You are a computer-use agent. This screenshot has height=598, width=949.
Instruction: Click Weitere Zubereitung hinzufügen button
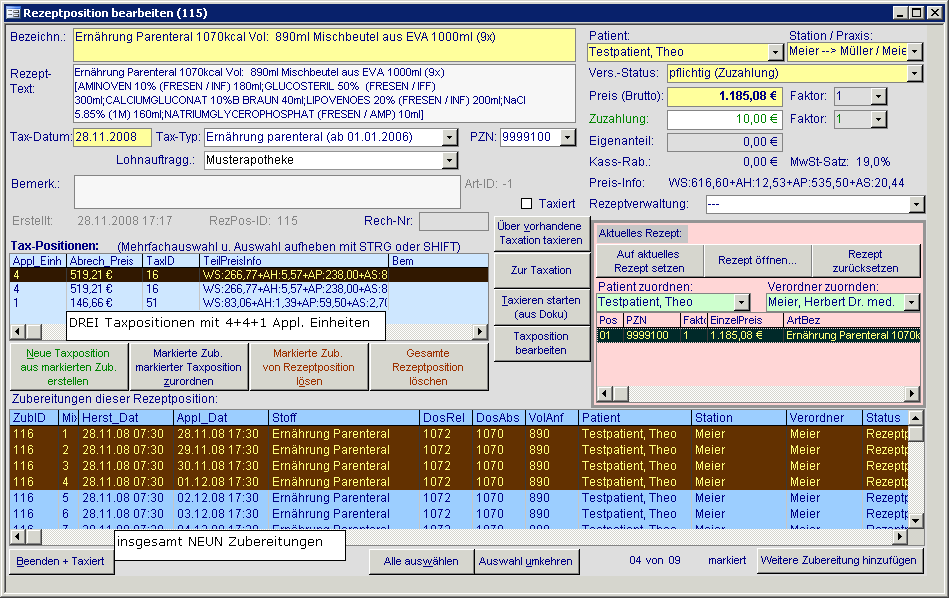[839, 560]
